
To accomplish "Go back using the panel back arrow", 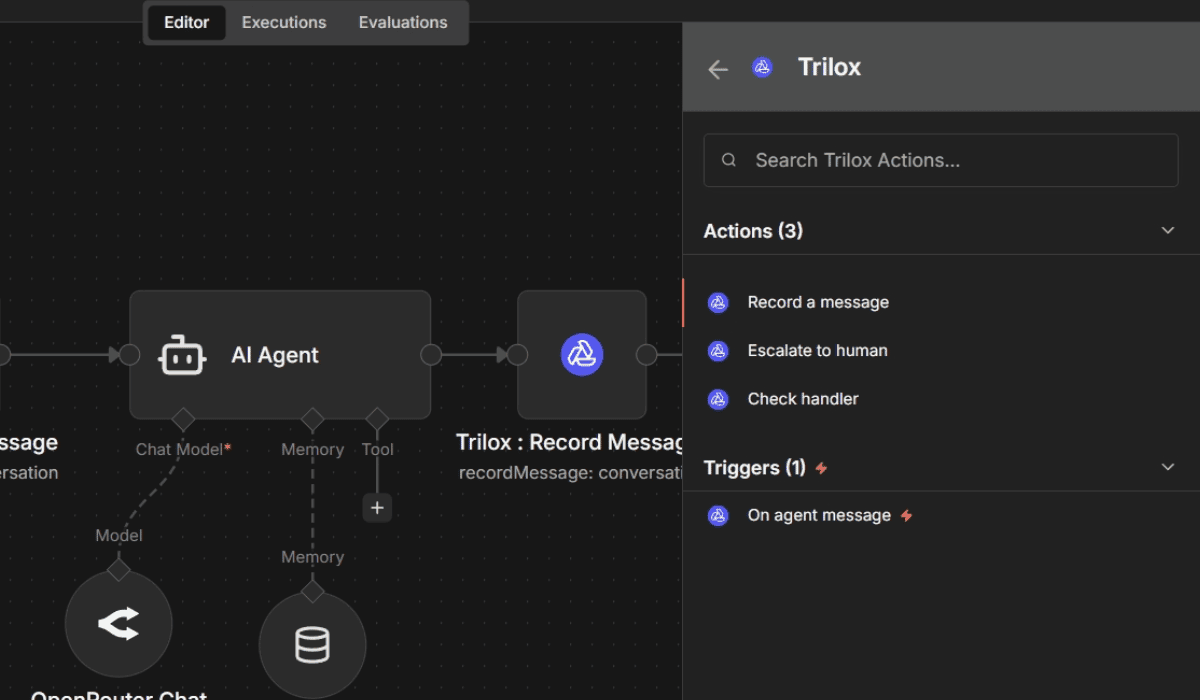I will [717, 67].
